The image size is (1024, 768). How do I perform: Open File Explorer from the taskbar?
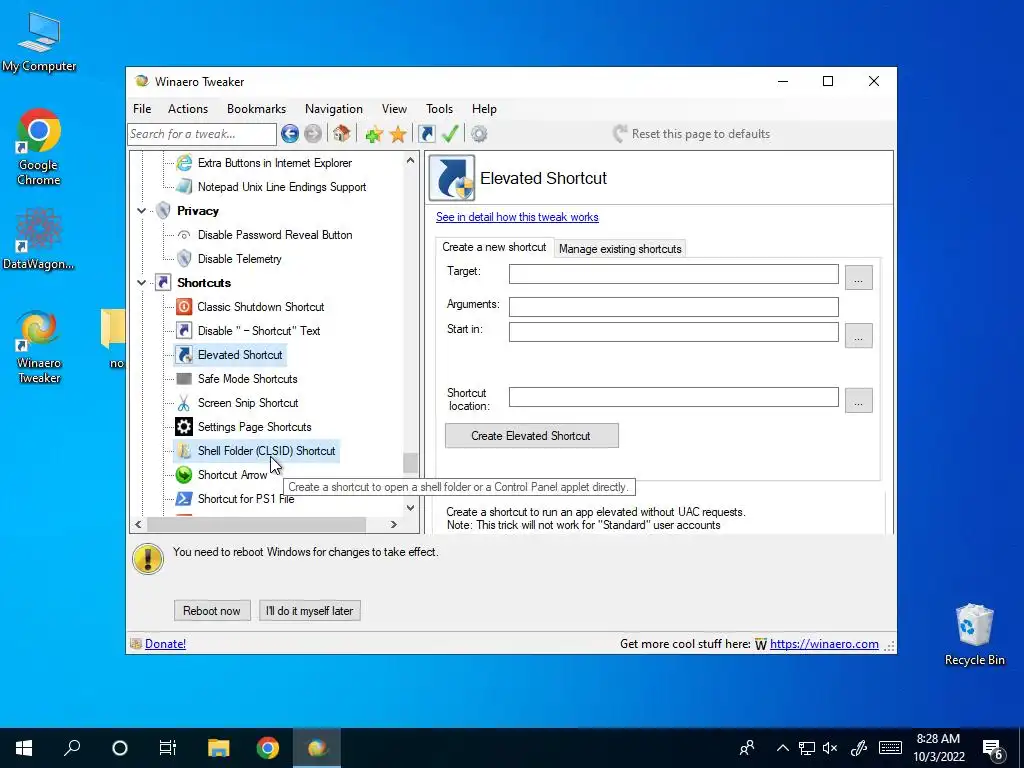pos(219,748)
